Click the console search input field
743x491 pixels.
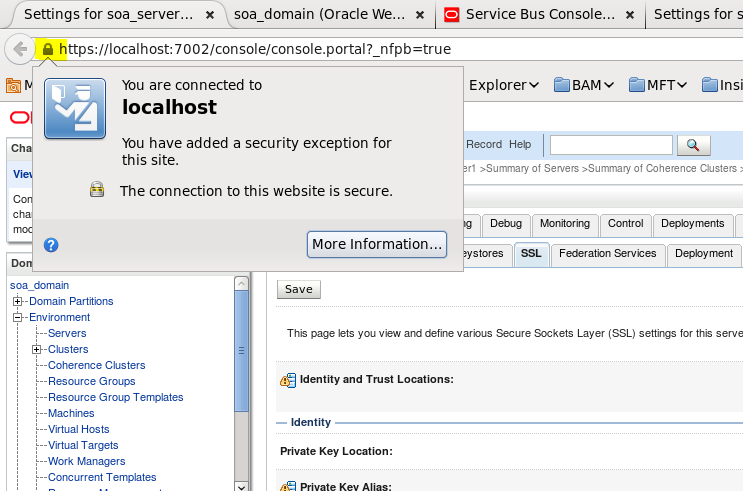tap(611, 145)
